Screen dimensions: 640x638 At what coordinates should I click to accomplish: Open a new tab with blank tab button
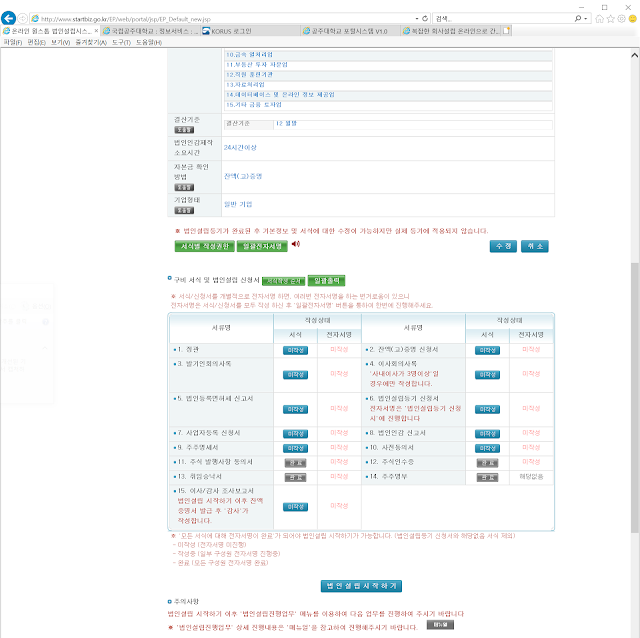507,31
